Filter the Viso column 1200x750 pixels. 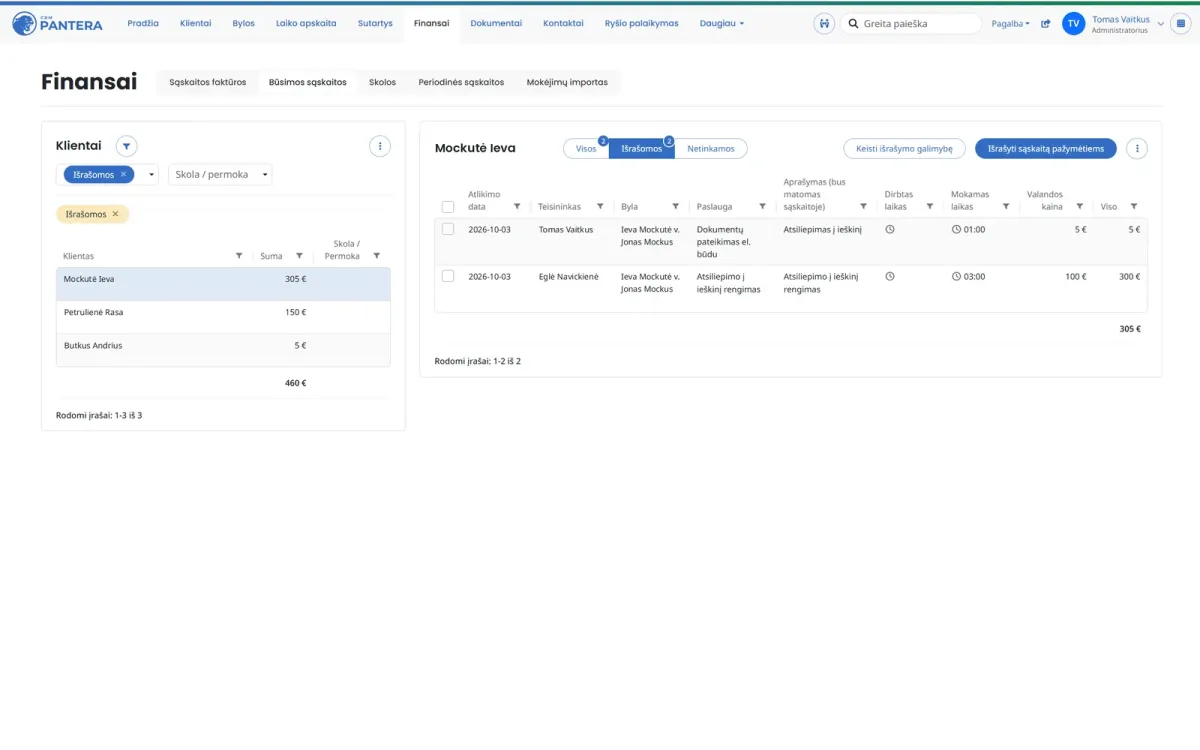pos(1133,207)
